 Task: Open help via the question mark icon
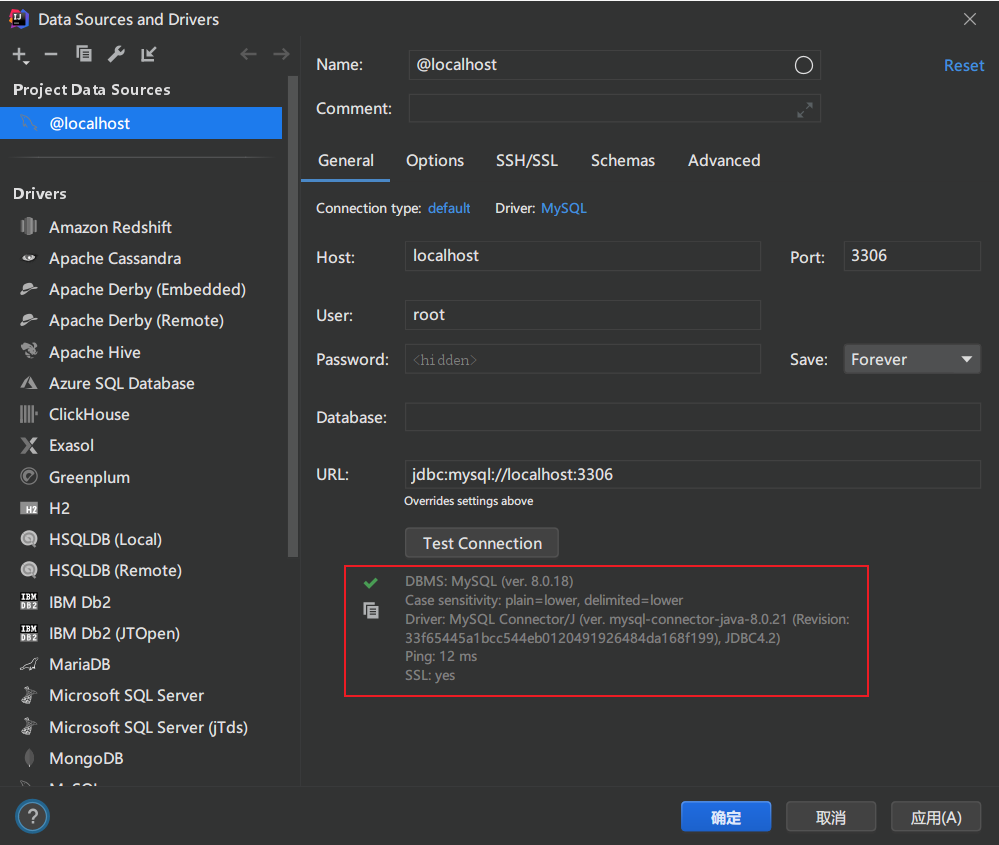(x=31, y=816)
